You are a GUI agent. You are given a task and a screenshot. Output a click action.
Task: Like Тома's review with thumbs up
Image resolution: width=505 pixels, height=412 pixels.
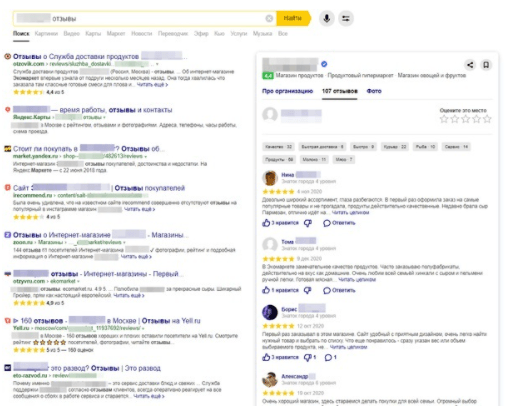266,290
